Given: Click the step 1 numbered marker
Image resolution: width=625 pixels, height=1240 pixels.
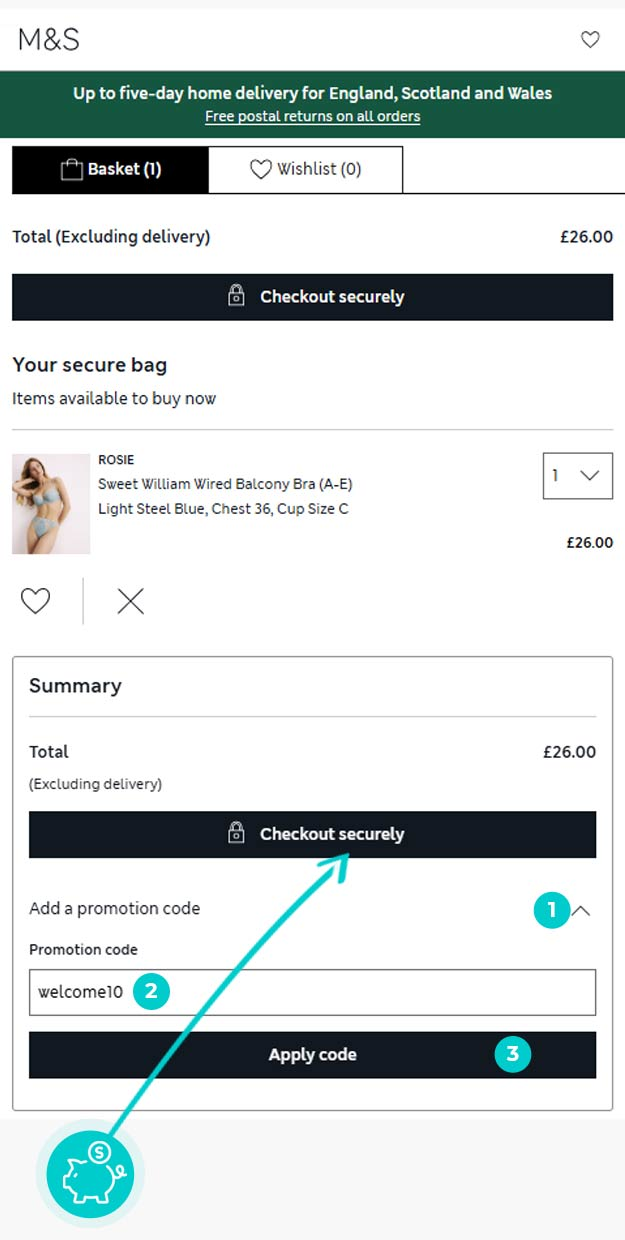Looking at the screenshot, I should point(551,910).
